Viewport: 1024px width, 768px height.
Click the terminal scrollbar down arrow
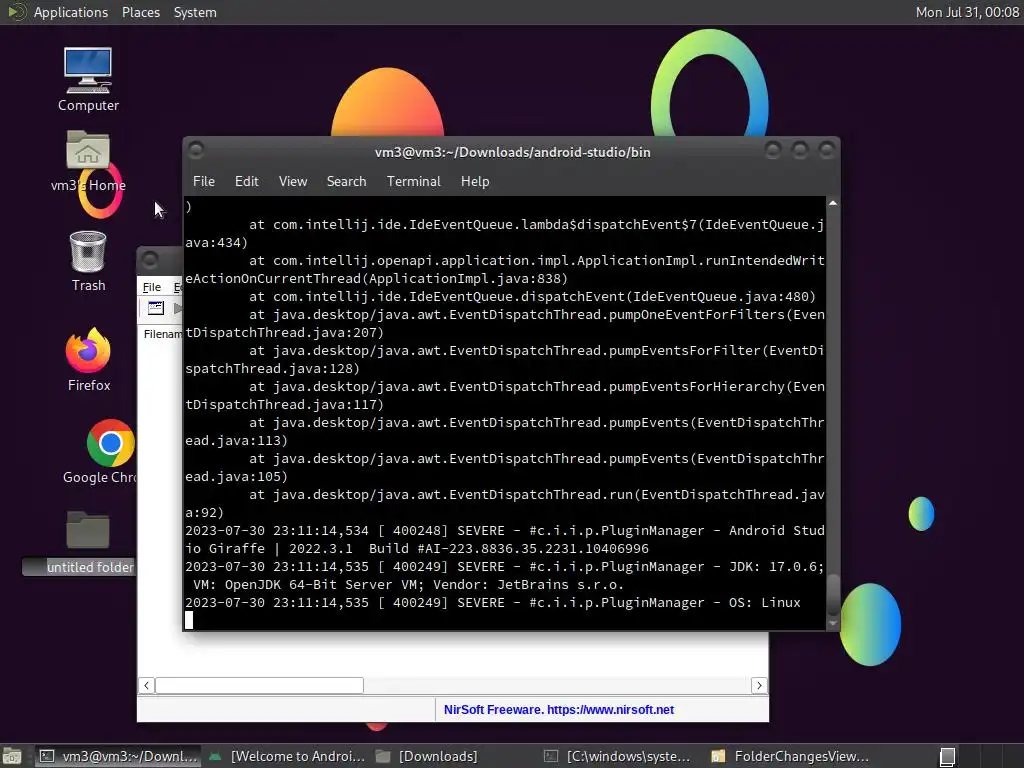833,624
